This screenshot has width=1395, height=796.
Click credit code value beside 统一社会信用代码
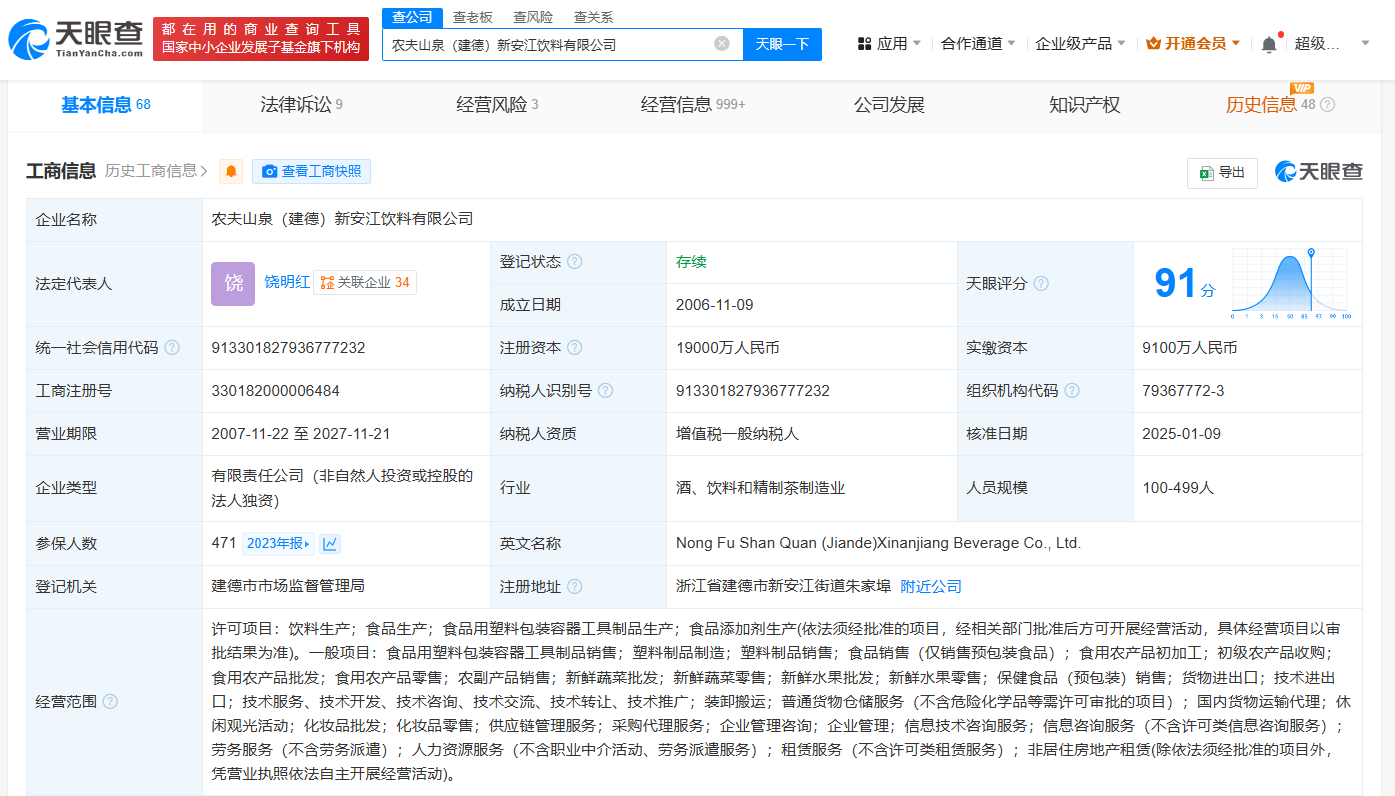[x=288, y=348]
